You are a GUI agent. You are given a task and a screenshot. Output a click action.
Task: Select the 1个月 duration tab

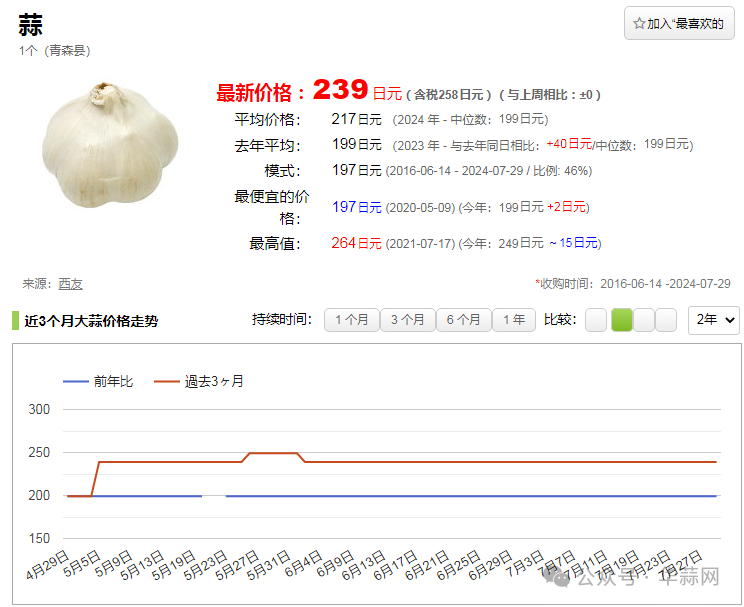tap(351, 320)
